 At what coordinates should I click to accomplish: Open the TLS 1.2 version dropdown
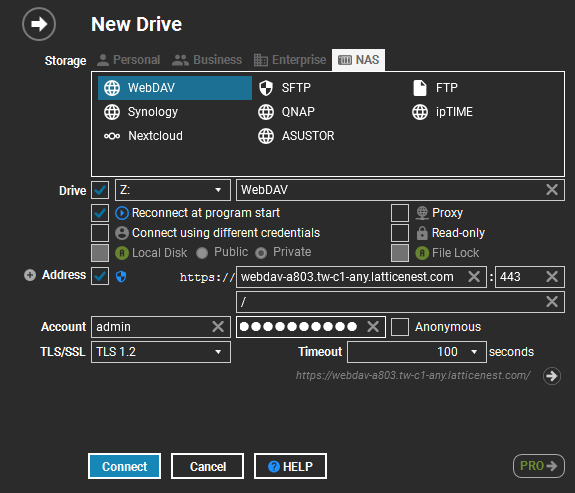pos(161,352)
